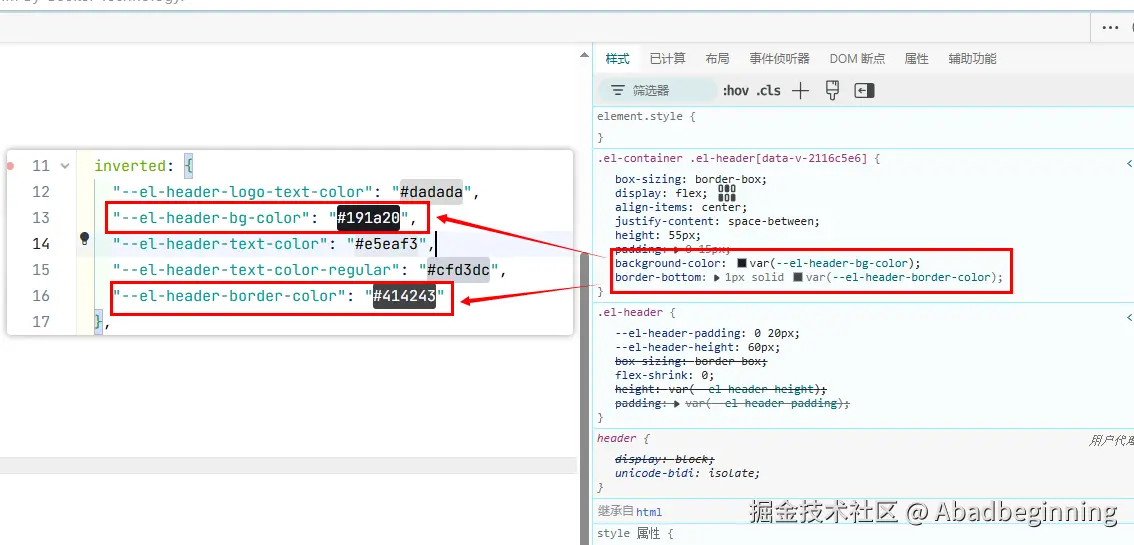Screen dimensions: 1134x545
Task: Click the .el-container .el-header selector
Action: pos(731,158)
